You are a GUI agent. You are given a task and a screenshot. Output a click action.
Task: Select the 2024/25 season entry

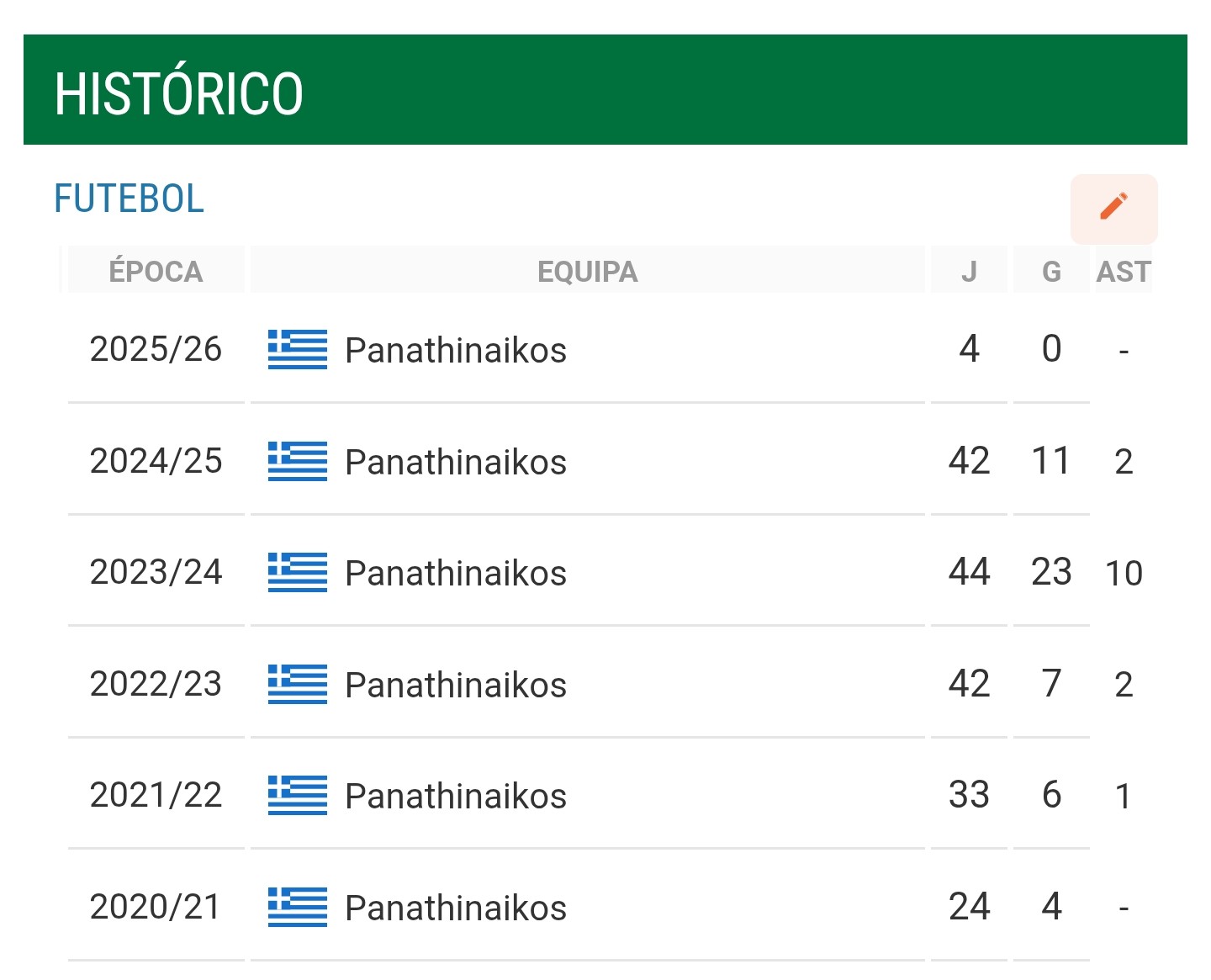(x=156, y=461)
